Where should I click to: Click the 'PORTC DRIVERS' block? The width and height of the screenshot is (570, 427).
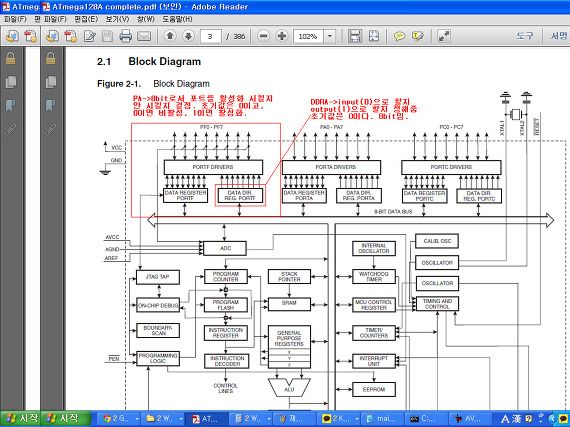pyautogui.click(x=451, y=167)
